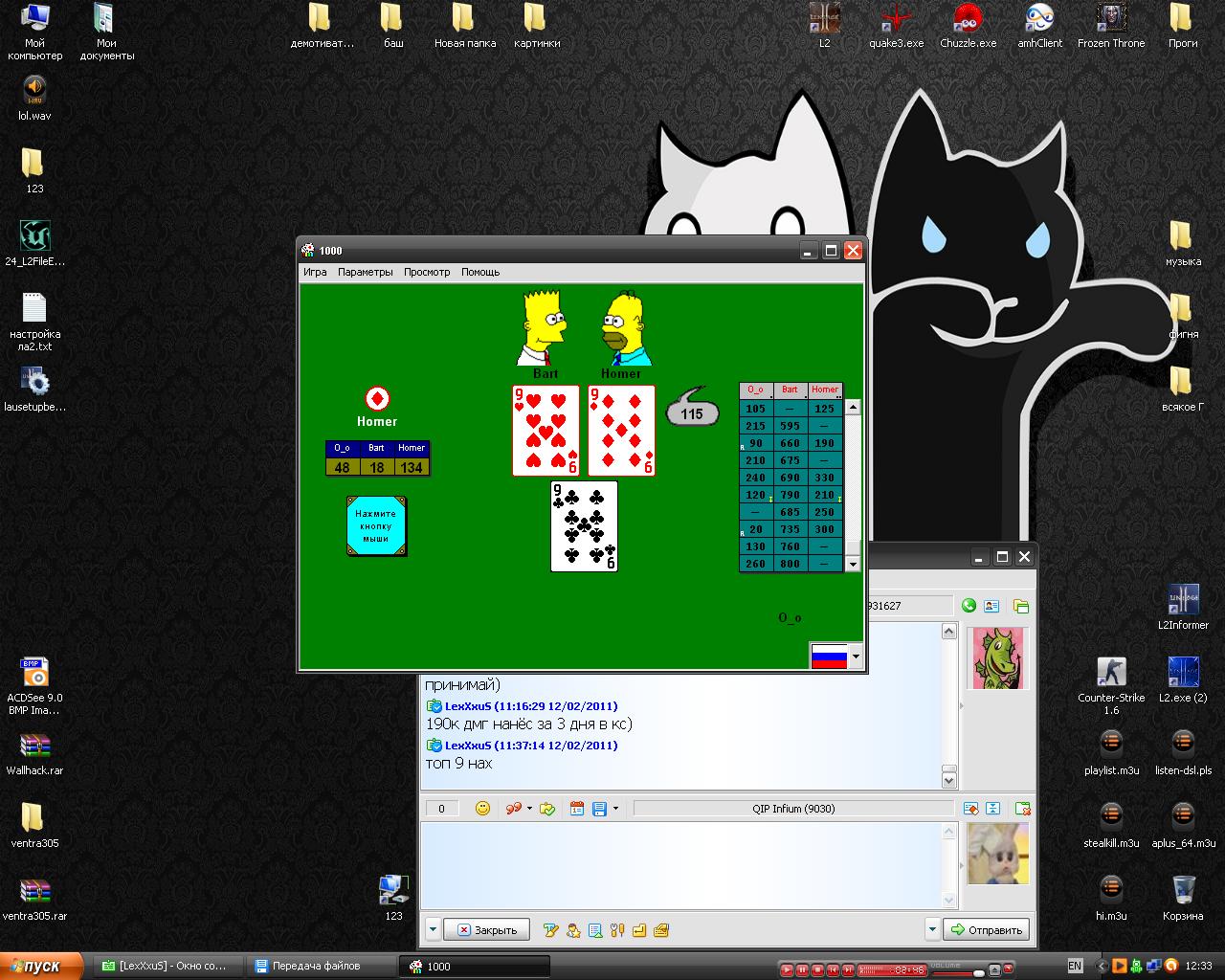The image size is (1225, 980).
Task: Click the 115 bid speech bubble
Action: tap(692, 412)
